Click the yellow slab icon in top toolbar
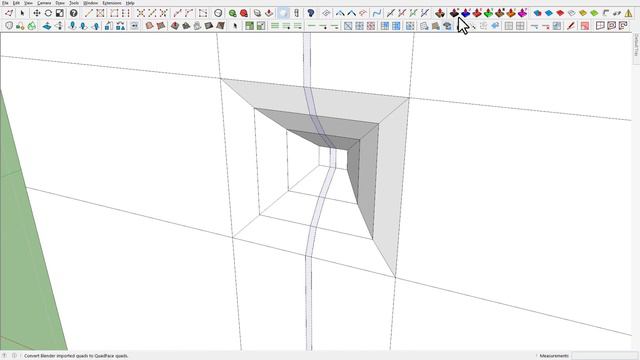The image size is (640, 360). [583, 13]
